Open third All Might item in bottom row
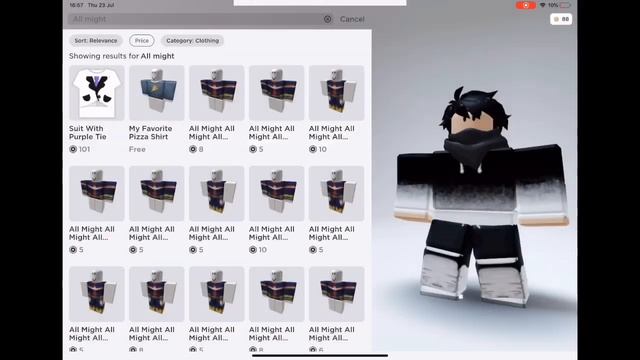The width and height of the screenshot is (640, 360). point(217,294)
